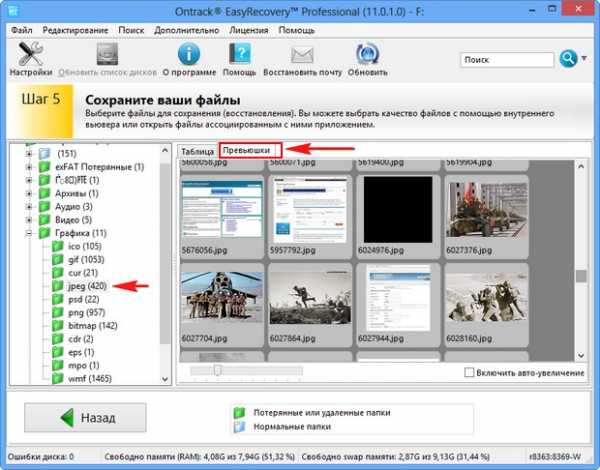Image resolution: width=600 pixels, height=470 pixels.
Task: Select thumbnail 6027944.jpg
Action: click(398, 305)
